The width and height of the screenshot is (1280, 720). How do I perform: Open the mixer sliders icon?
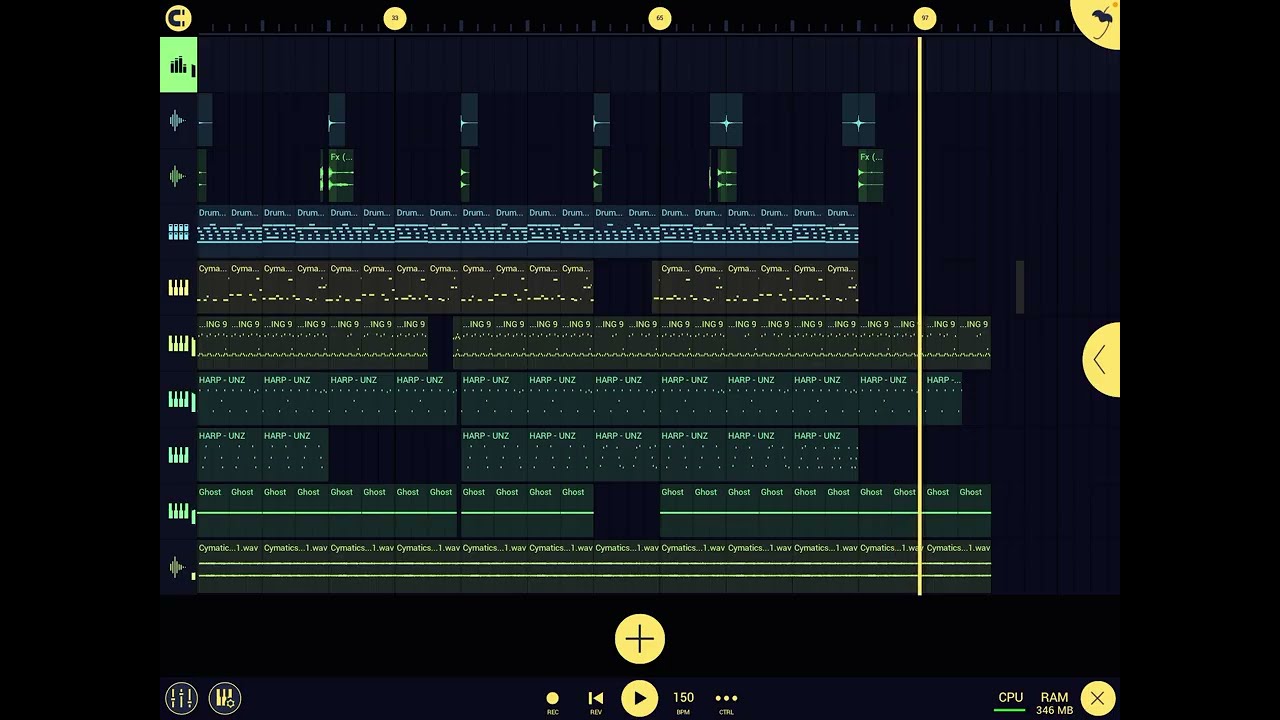181,698
